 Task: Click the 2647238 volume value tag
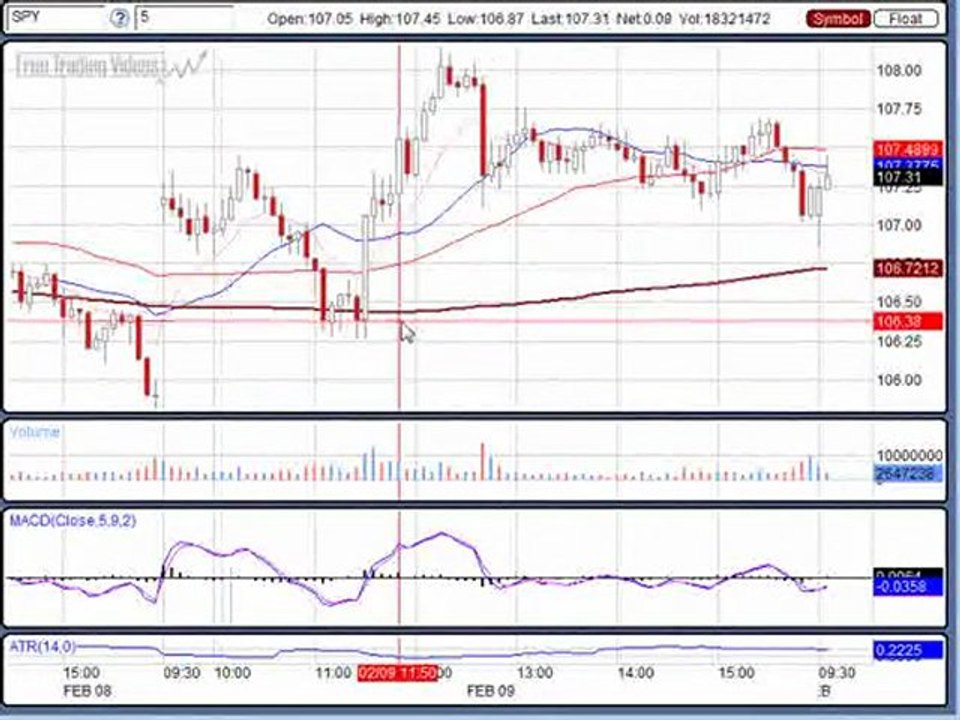tap(907, 473)
